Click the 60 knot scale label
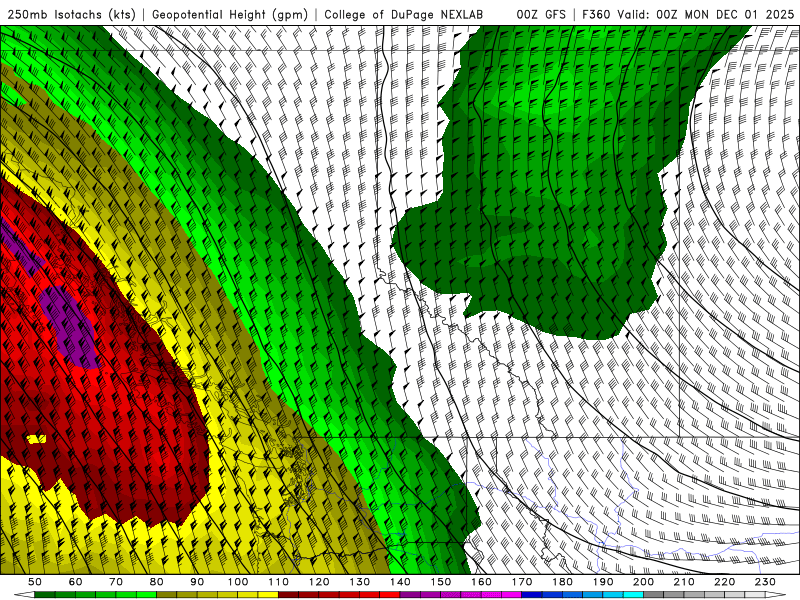 [75, 582]
